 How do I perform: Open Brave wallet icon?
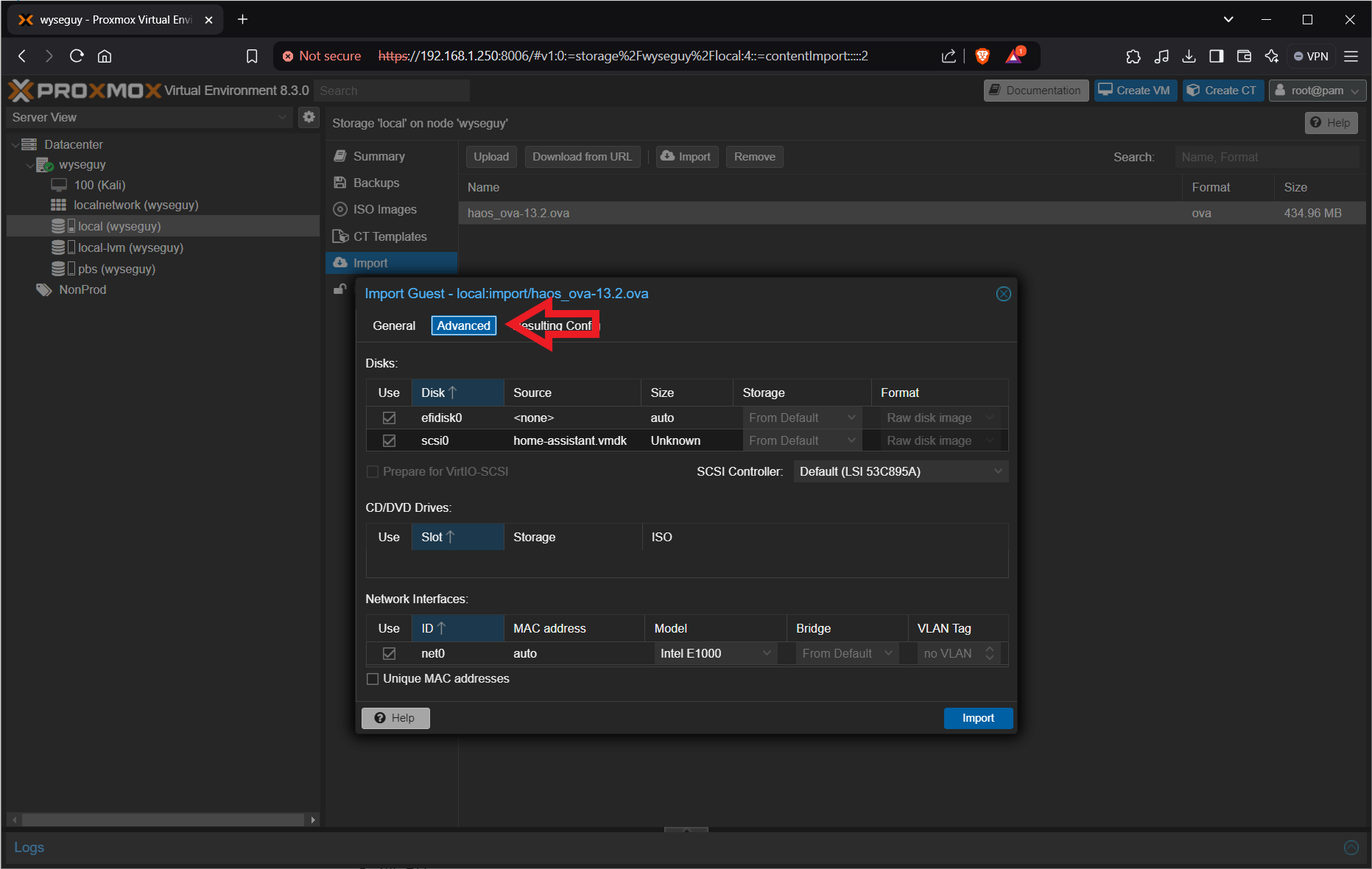(1244, 56)
